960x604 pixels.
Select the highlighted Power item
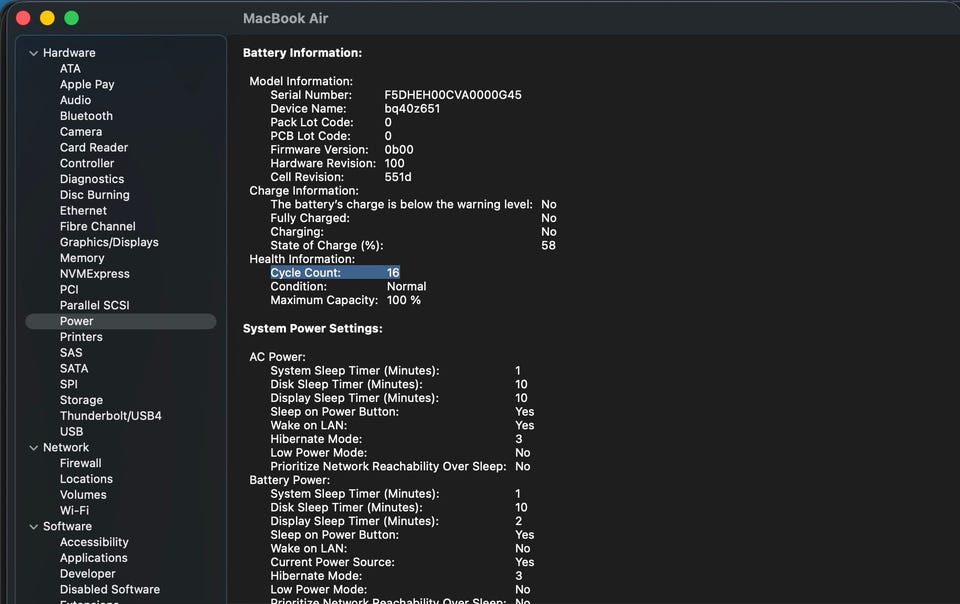pyautogui.click(x=121, y=321)
